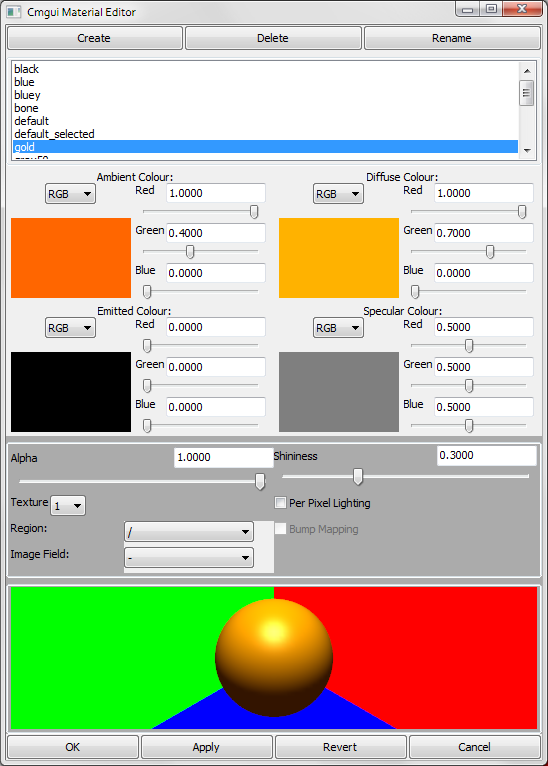Click the Diffuse Red slider handle
Viewport: 548px width, 766px height.
(522, 212)
